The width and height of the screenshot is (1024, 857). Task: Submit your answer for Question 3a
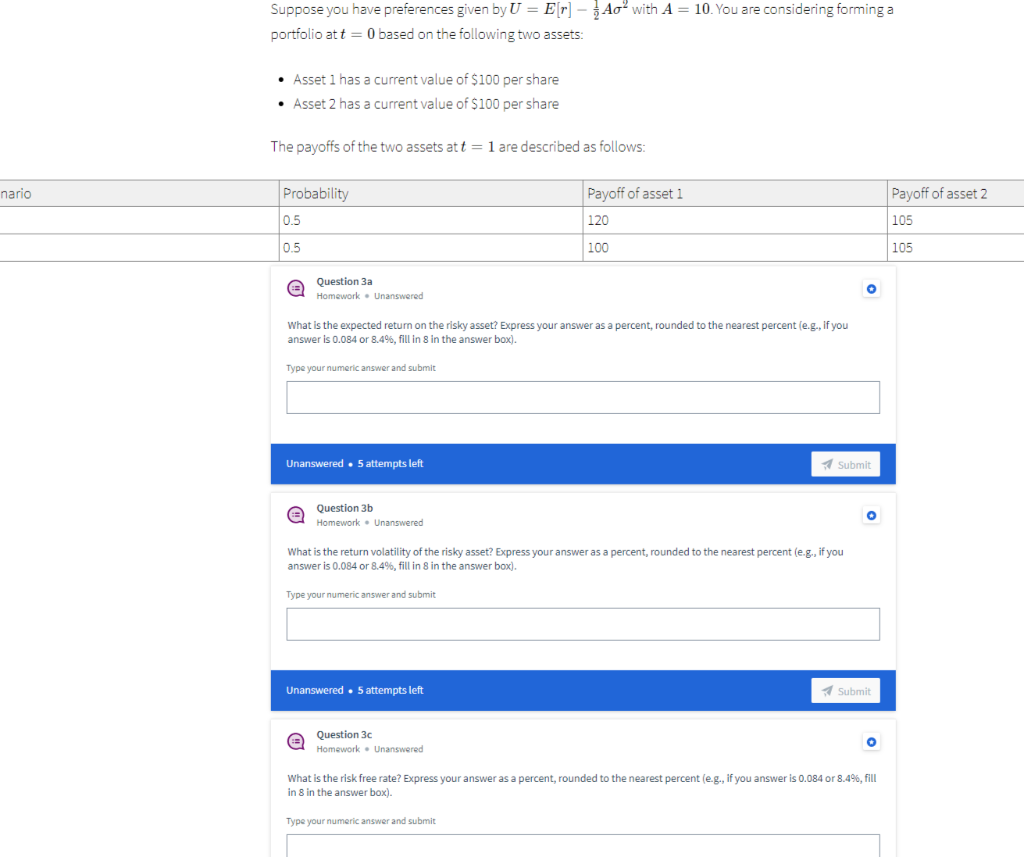(x=845, y=463)
